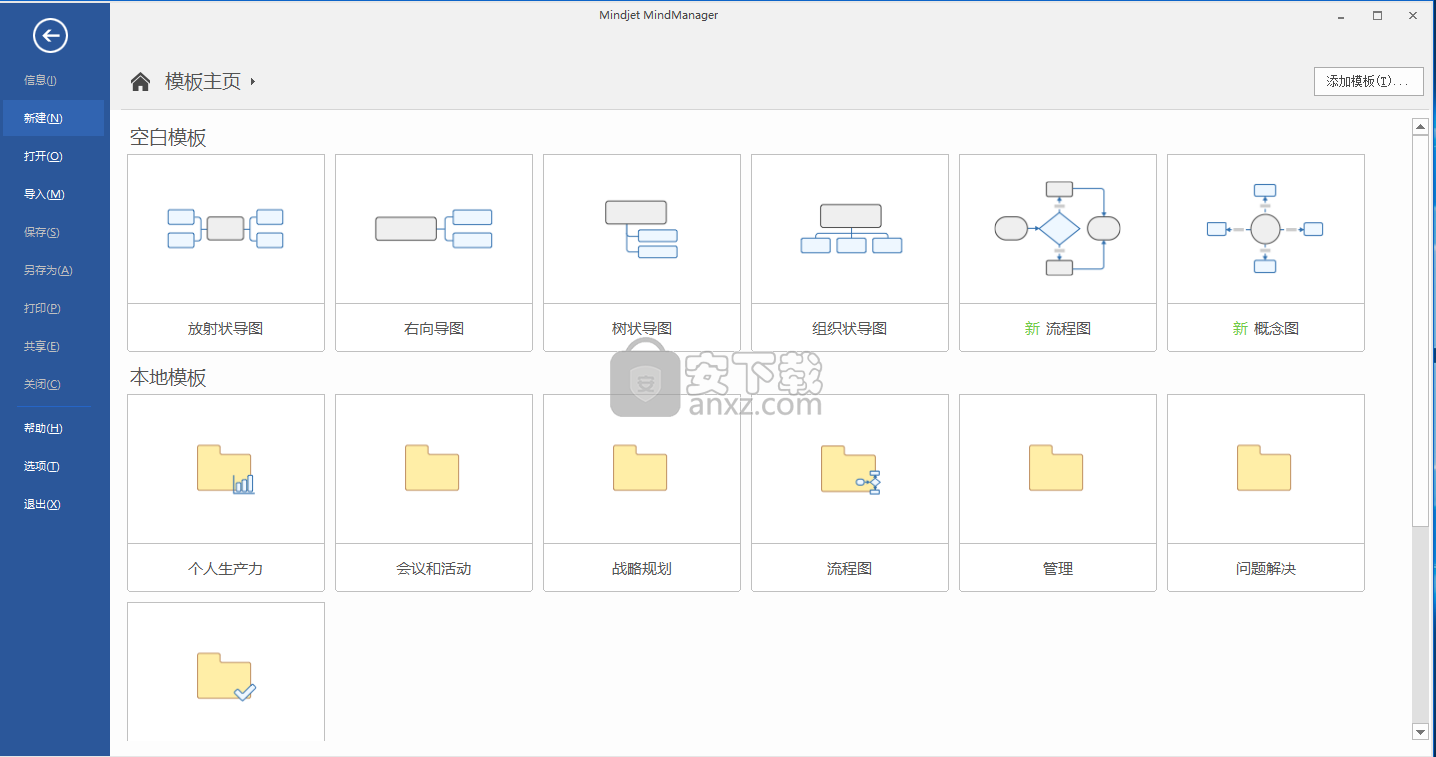The image size is (1436, 757).
Task: Click the scrollbar up arrow
Action: (x=1420, y=126)
